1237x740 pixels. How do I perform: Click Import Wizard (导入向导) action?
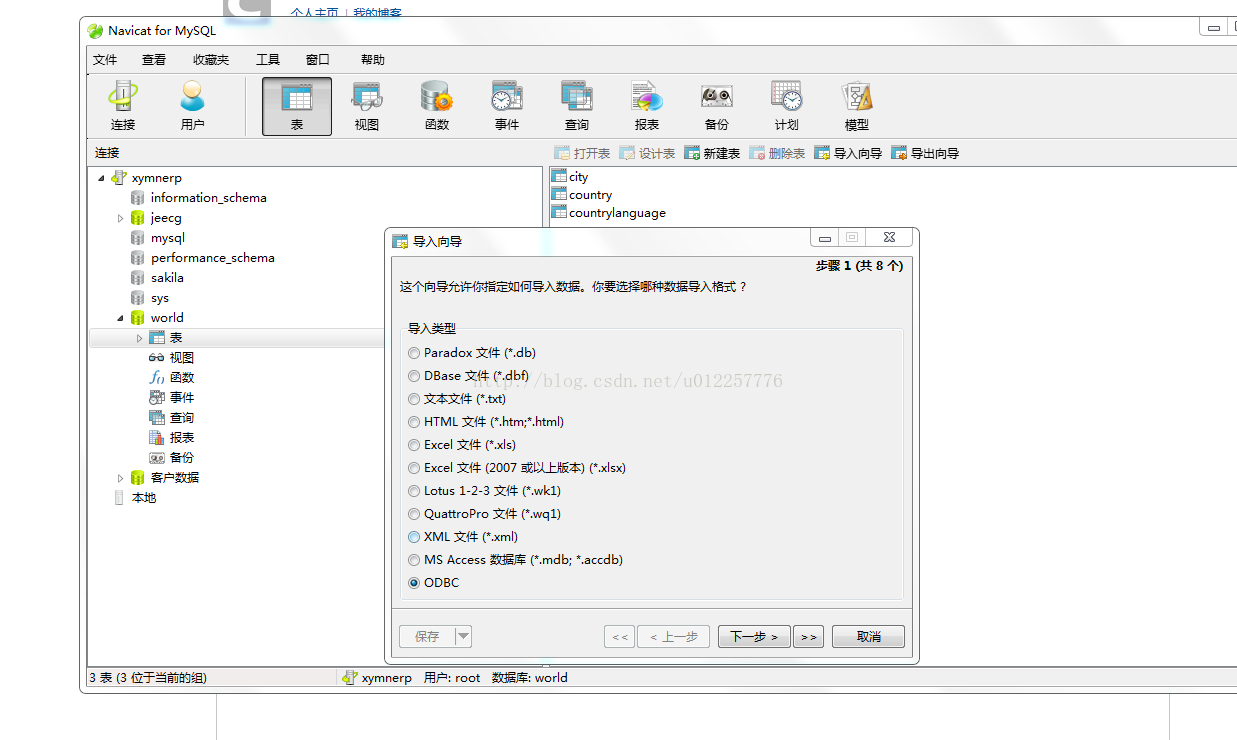click(848, 153)
